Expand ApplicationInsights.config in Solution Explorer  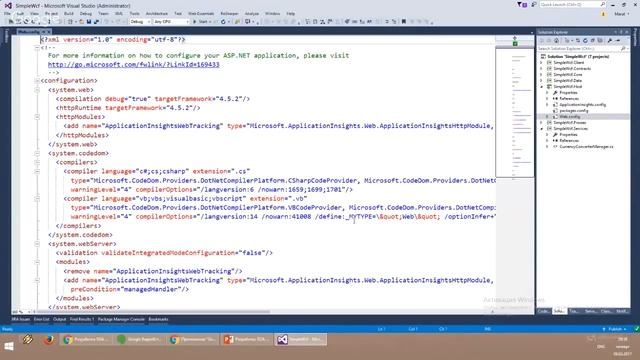[547, 105]
